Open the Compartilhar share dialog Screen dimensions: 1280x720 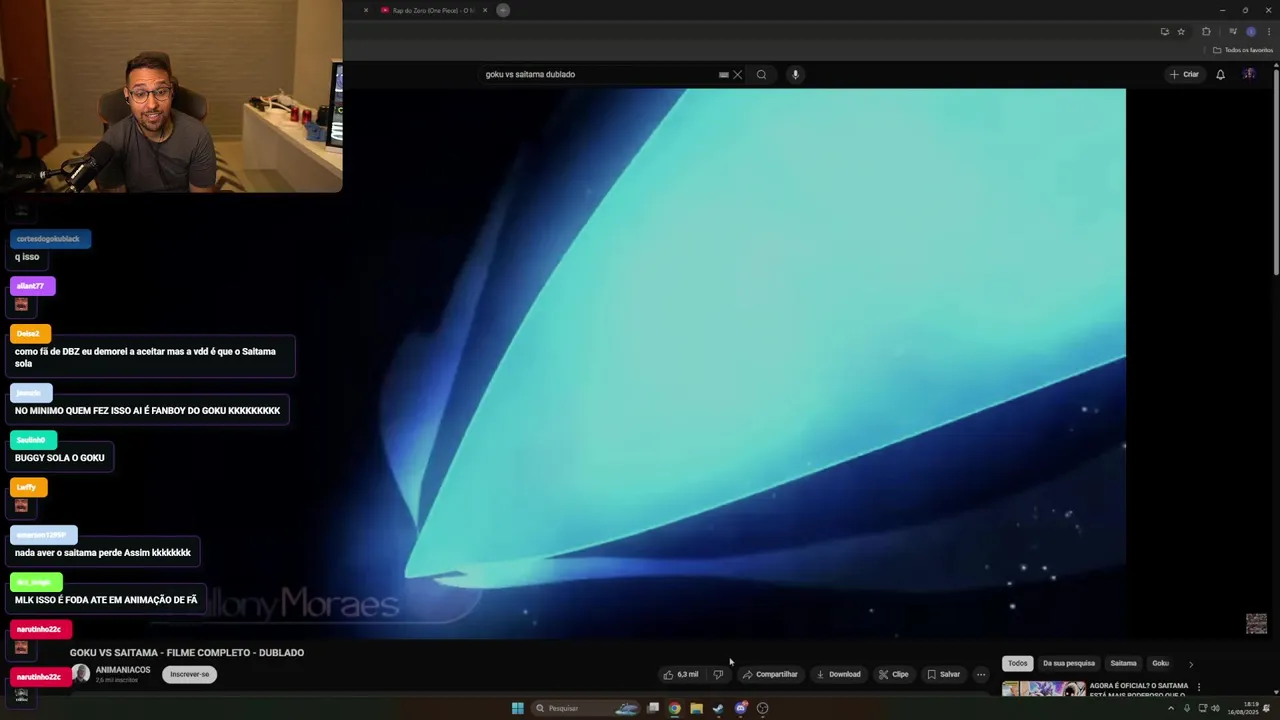point(770,674)
